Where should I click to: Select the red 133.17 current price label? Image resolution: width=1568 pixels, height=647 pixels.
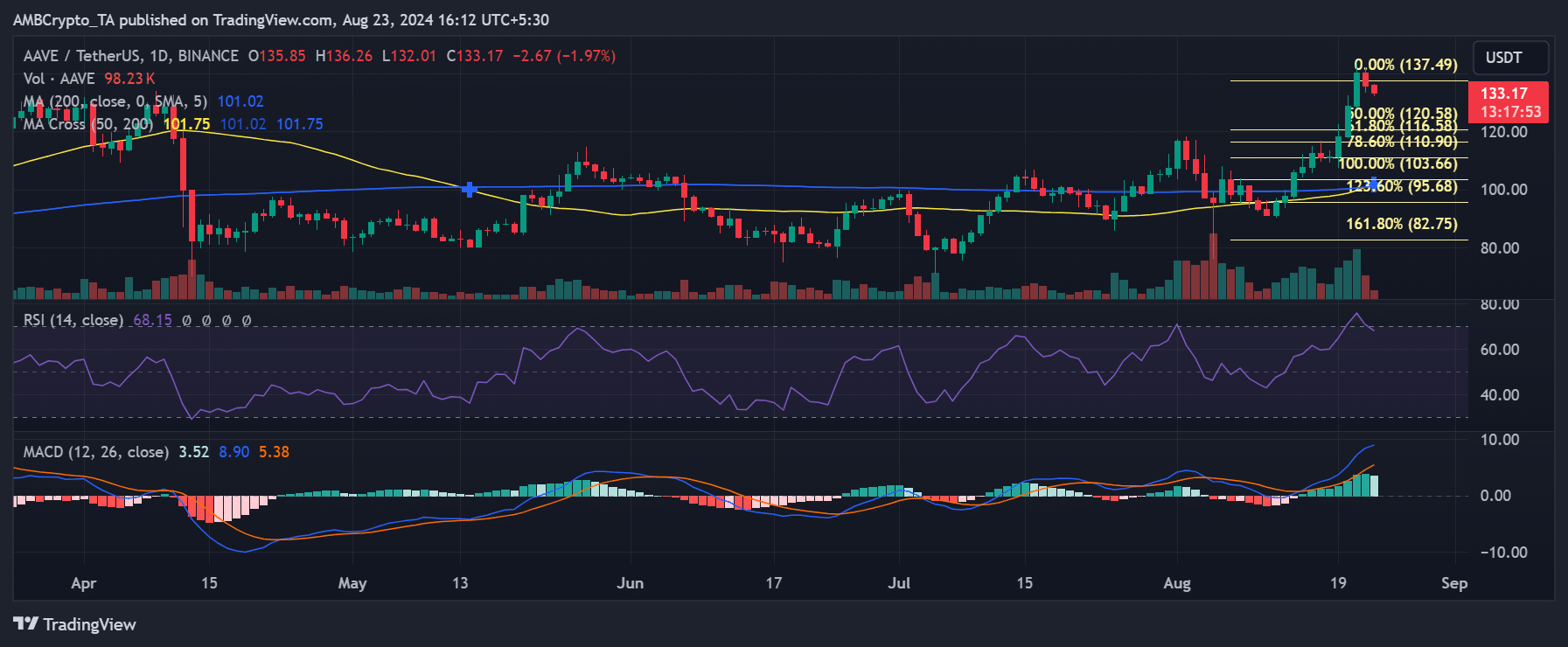tap(1504, 94)
